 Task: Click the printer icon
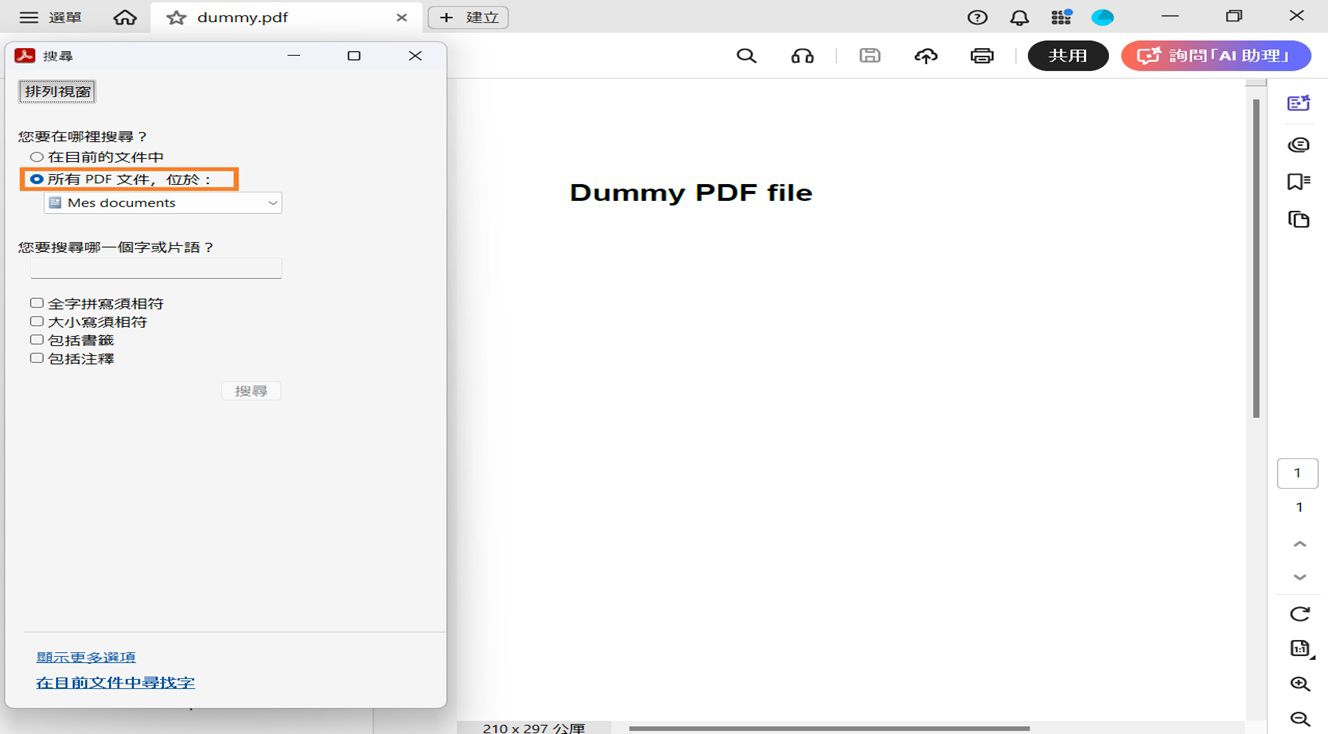(982, 56)
